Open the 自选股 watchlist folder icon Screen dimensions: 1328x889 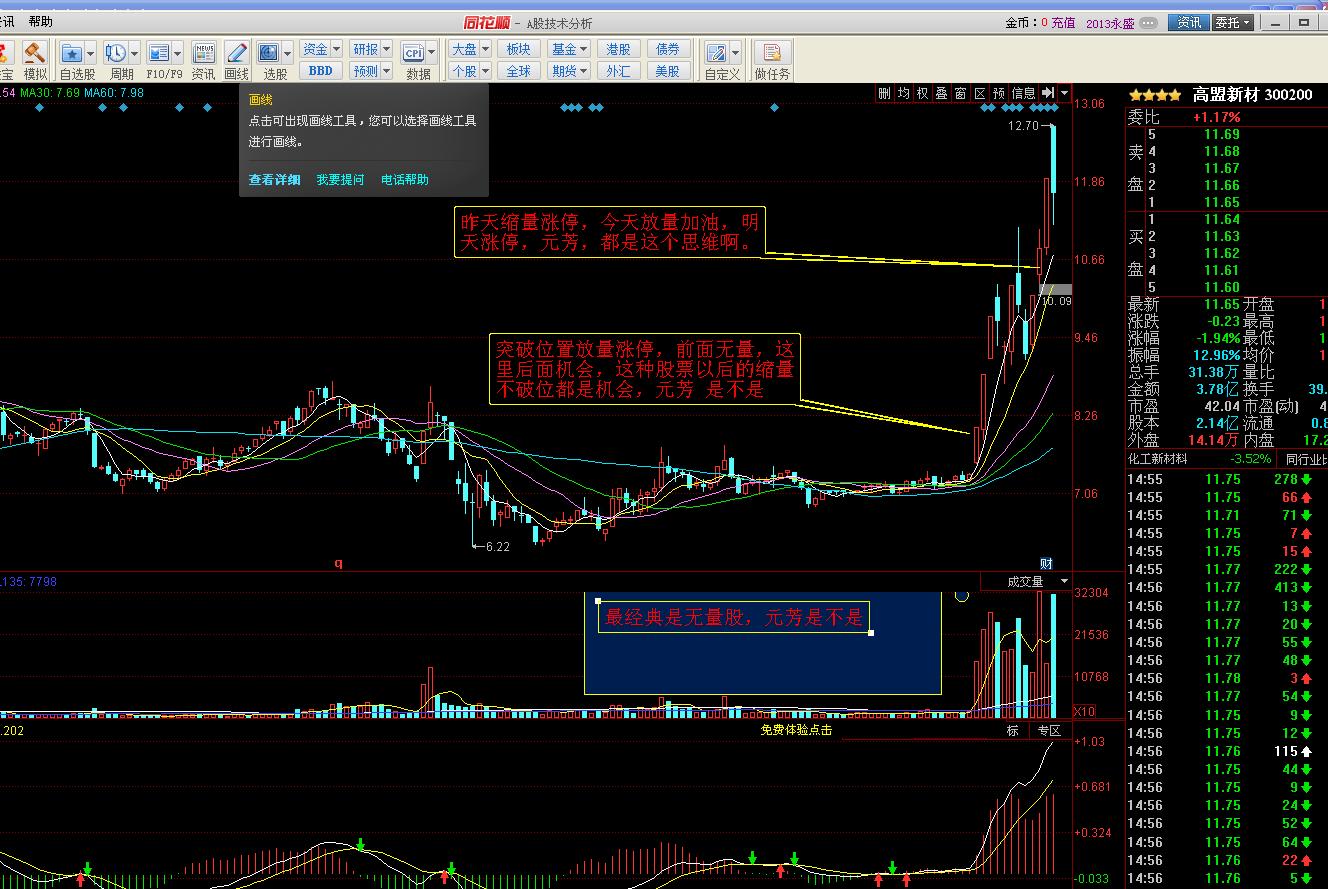[72, 60]
